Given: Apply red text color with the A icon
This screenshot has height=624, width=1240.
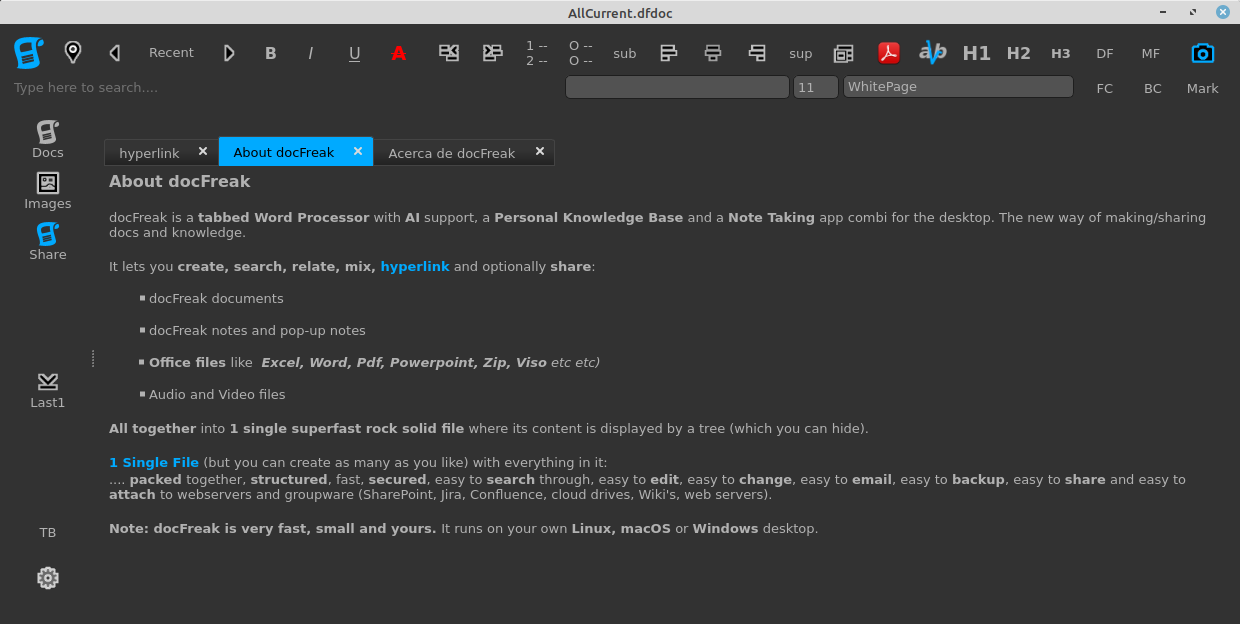Looking at the screenshot, I should [x=398, y=53].
